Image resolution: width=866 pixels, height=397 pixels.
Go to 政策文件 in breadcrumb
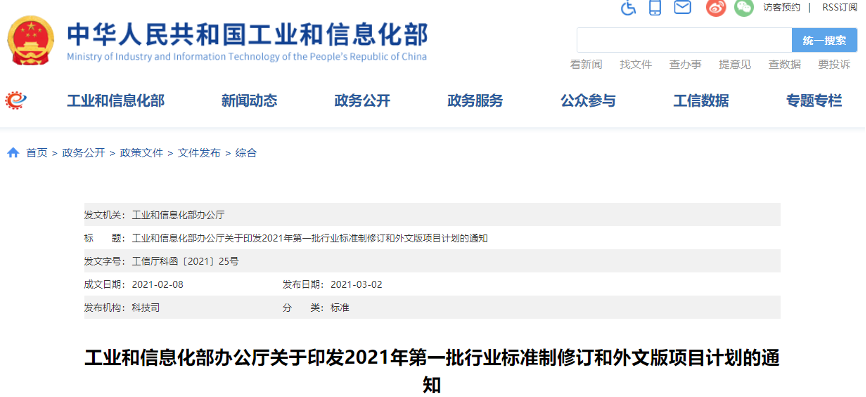[142, 153]
